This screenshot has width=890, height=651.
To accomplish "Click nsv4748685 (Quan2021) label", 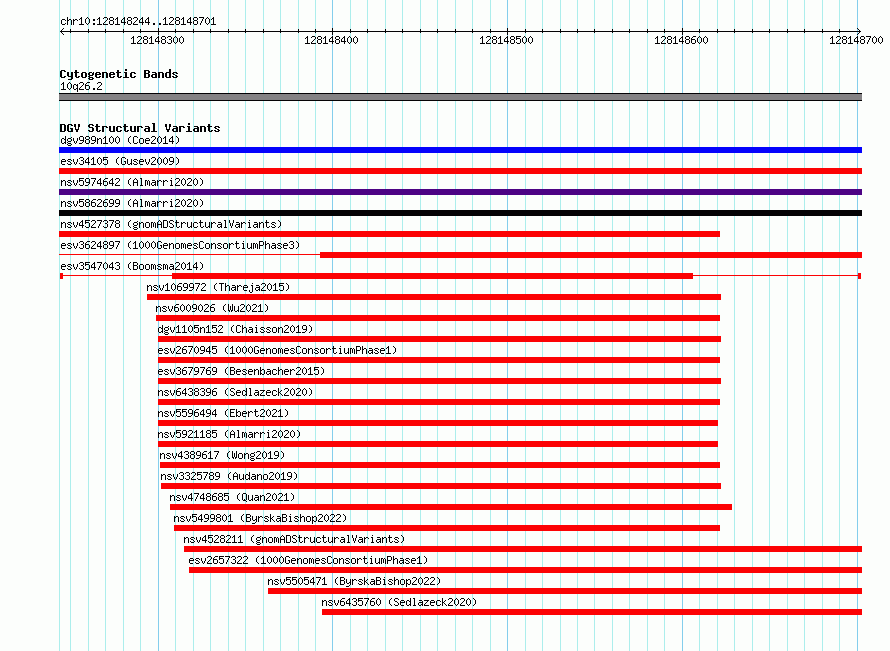I will pos(232,497).
